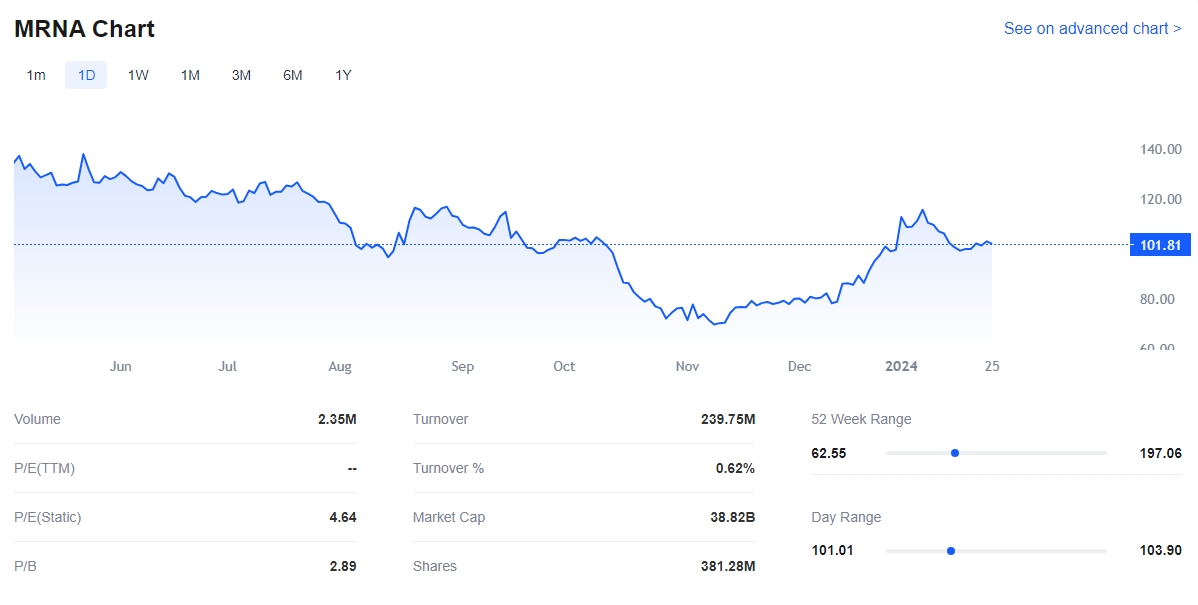
Task: Choose the 6M chart range
Action: tap(292, 75)
